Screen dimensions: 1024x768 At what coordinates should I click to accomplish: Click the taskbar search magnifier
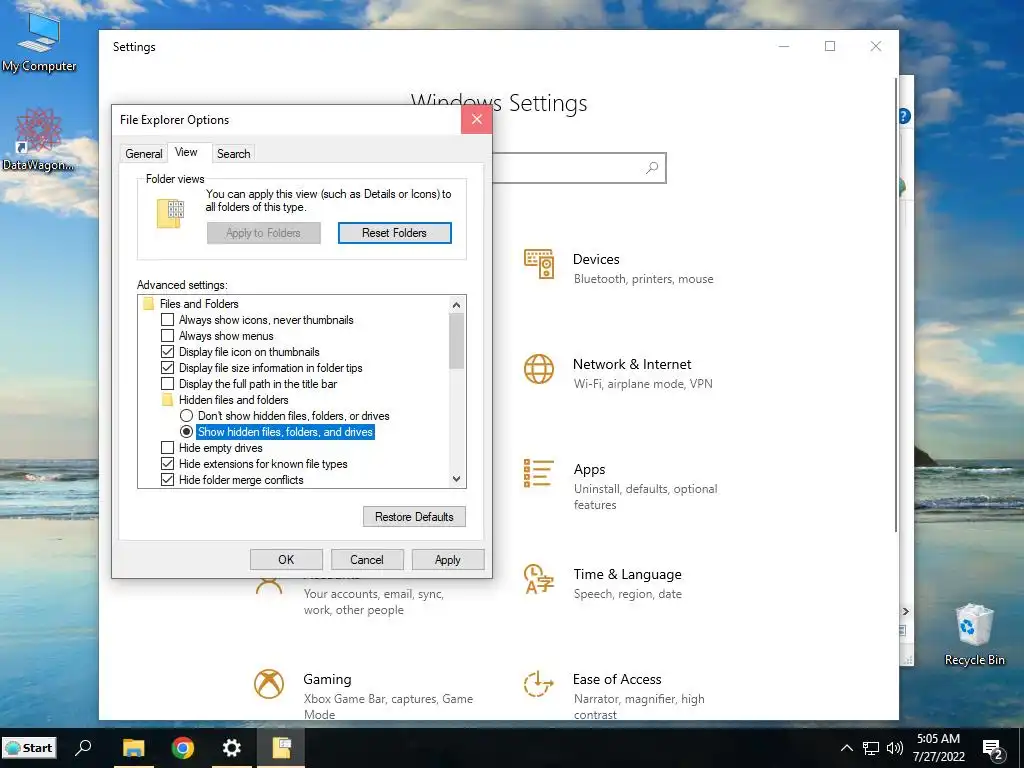(84, 748)
